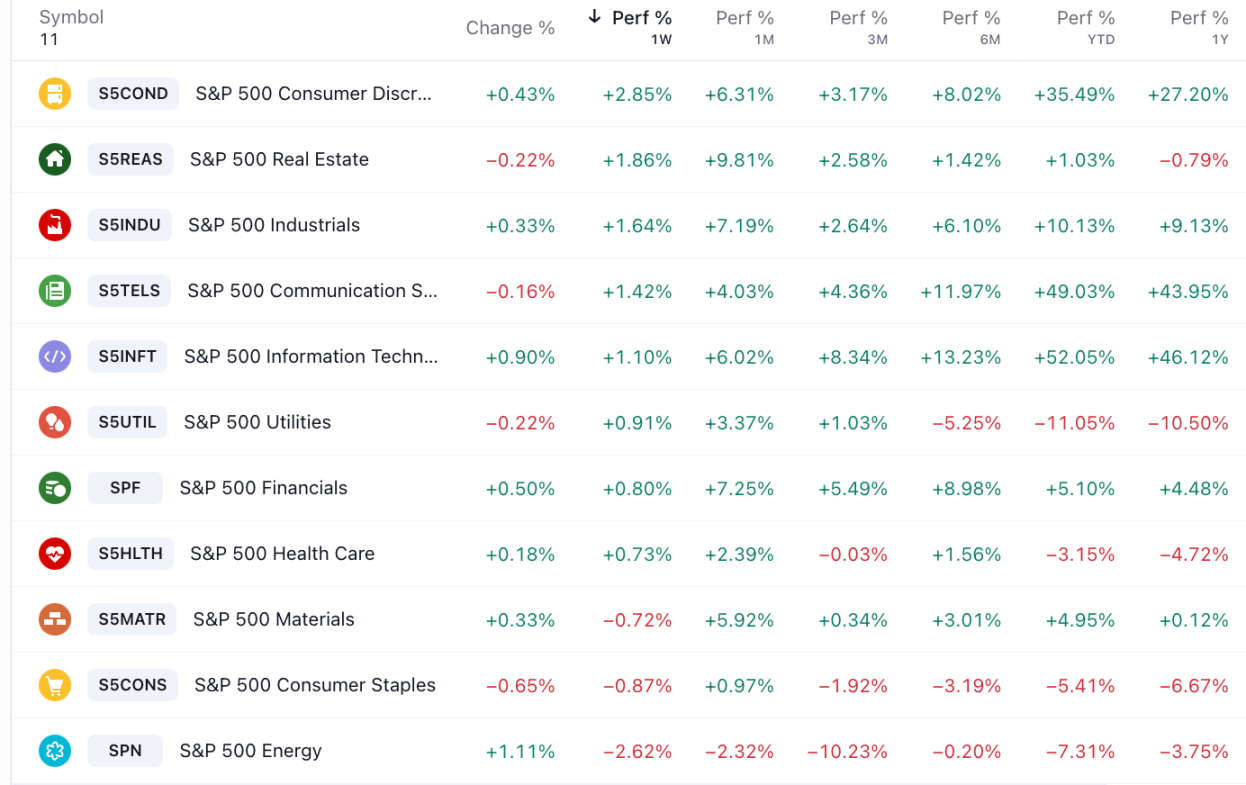Screen dimensions: 1246x785
Task: Sort by Perf % YTD column
Action: (1085, 18)
